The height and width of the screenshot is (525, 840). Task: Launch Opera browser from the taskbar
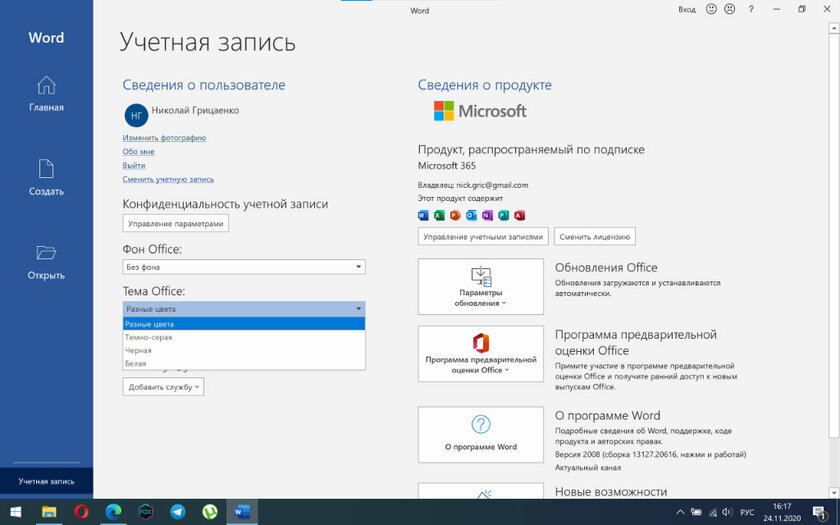[81, 512]
